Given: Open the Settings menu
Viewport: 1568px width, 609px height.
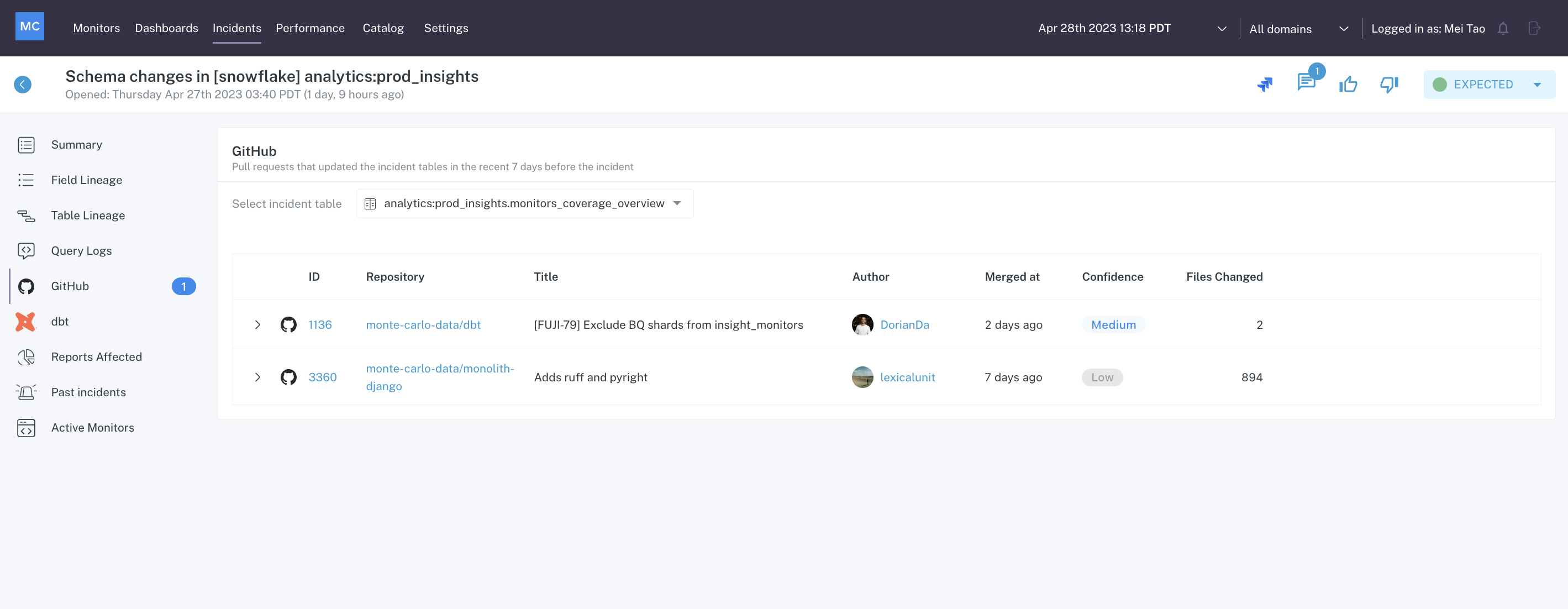Looking at the screenshot, I should (x=446, y=28).
